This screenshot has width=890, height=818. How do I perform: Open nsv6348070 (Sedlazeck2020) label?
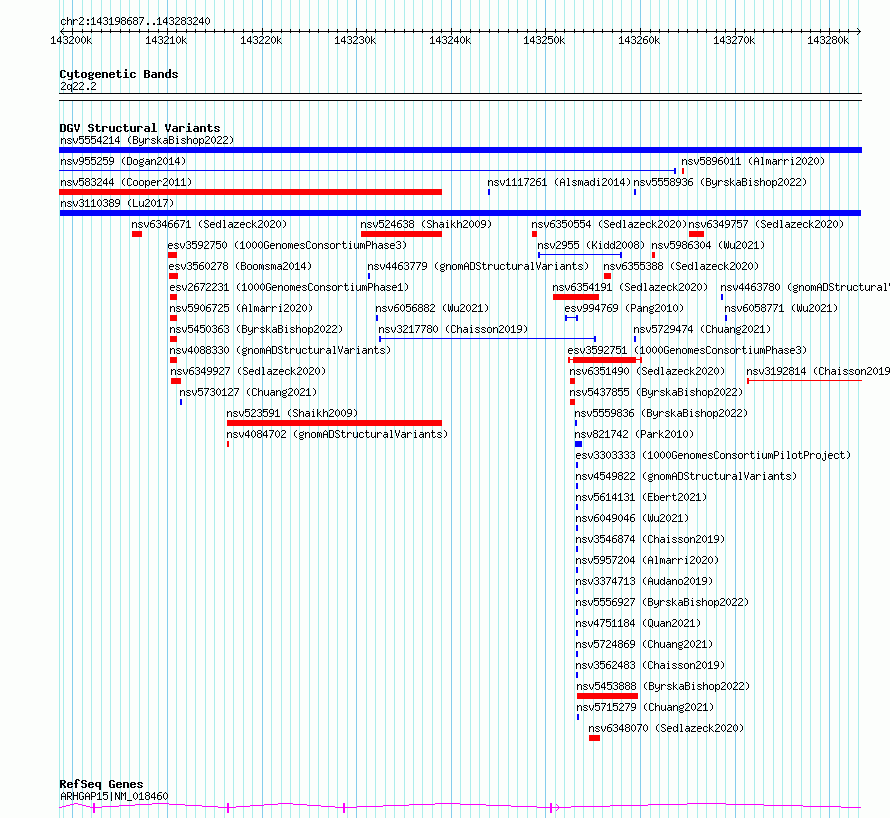(666, 728)
